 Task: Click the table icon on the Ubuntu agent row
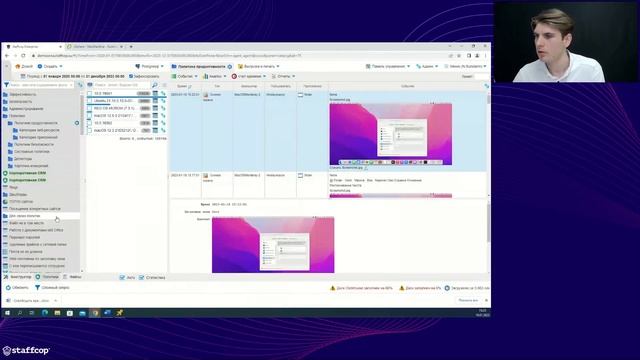(x=155, y=101)
